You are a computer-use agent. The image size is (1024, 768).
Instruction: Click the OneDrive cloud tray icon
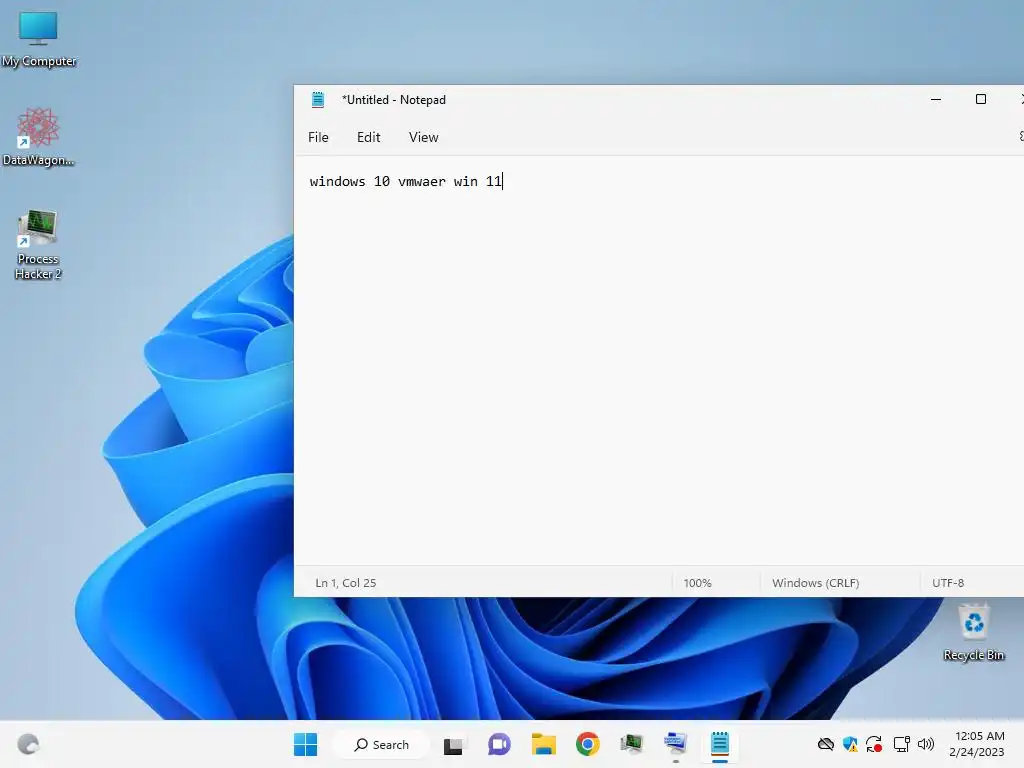pos(825,744)
